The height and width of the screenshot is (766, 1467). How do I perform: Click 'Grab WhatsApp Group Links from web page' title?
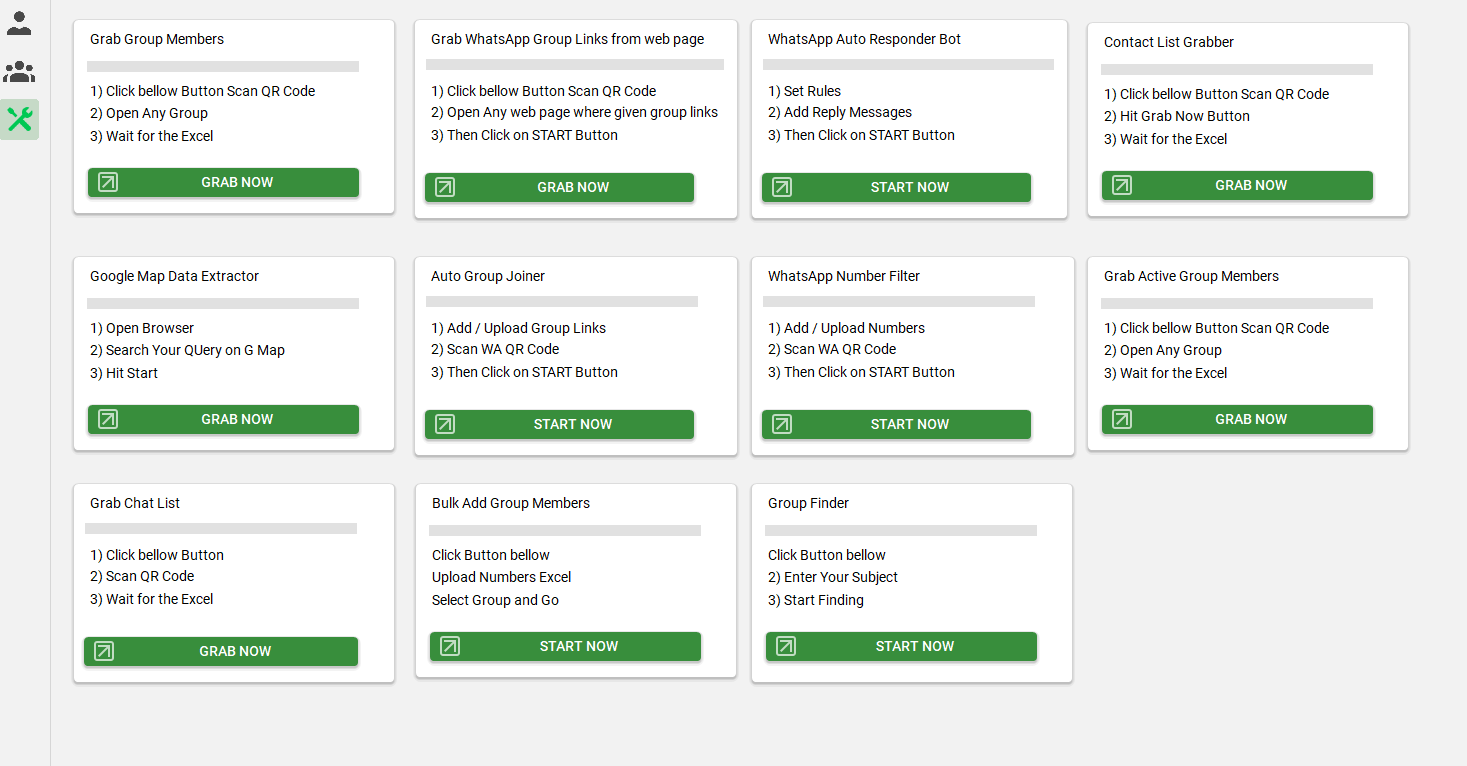point(567,39)
